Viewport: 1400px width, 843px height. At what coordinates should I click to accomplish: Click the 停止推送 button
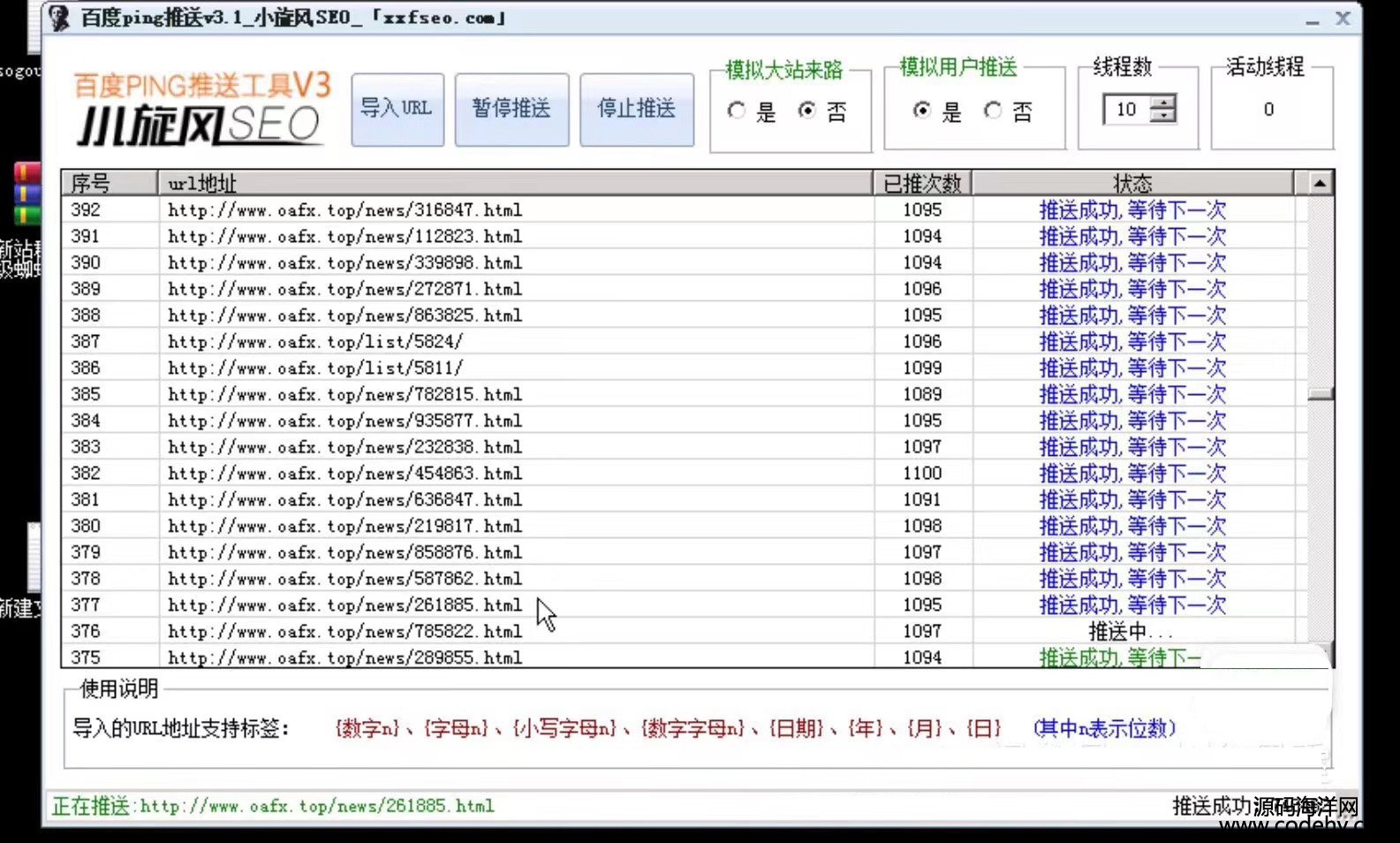[x=637, y=110]
